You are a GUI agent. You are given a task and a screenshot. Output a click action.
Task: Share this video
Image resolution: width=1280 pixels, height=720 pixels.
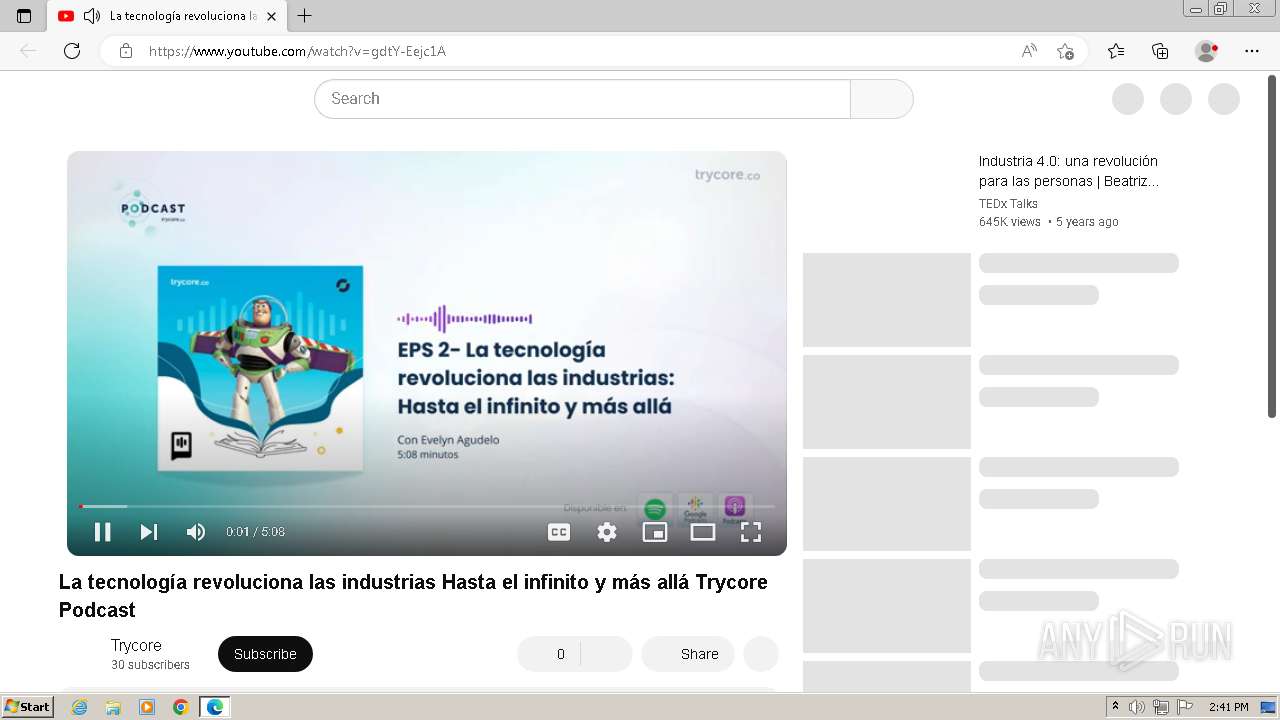pos(688,654)
